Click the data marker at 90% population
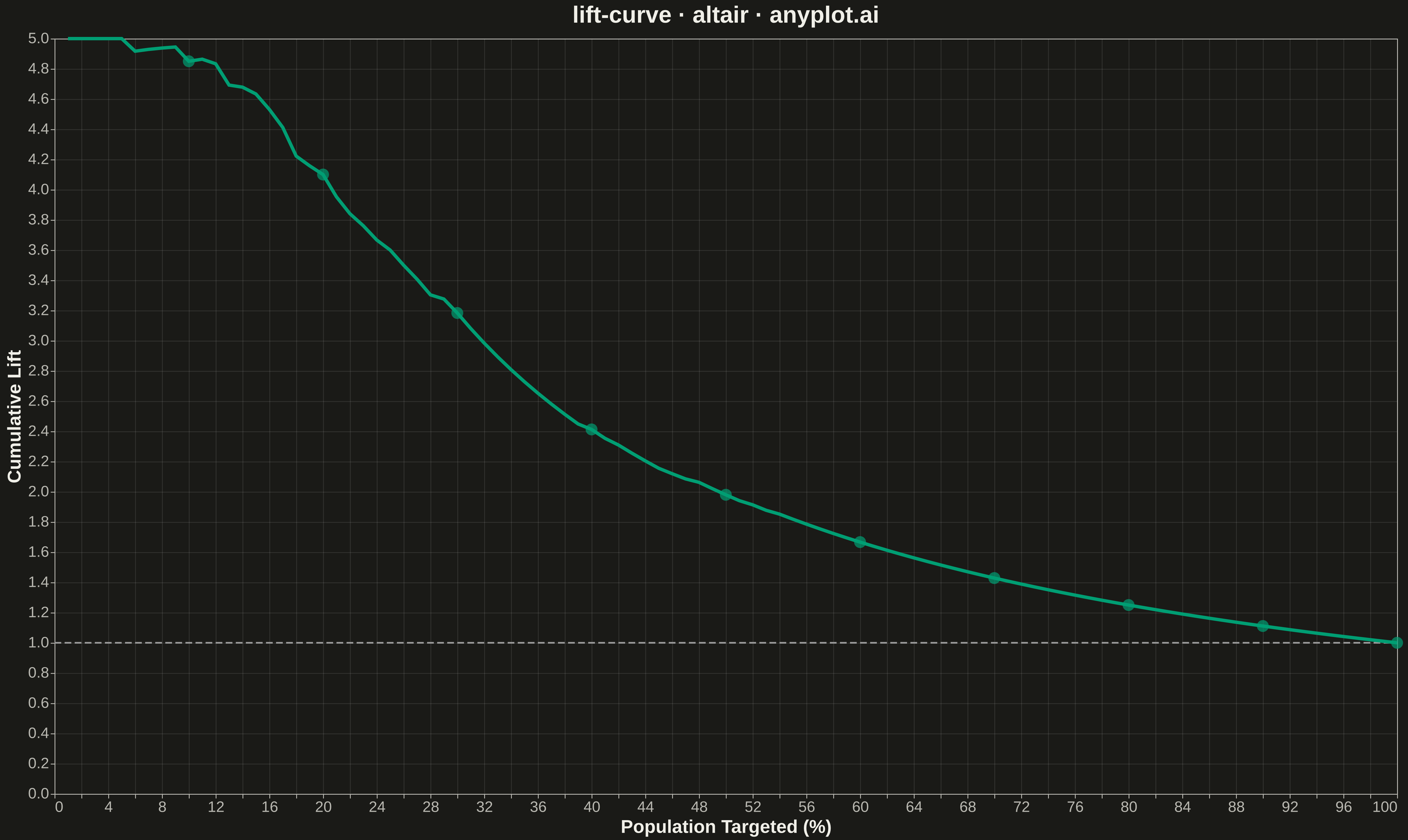 click(x=1263, y=626)
